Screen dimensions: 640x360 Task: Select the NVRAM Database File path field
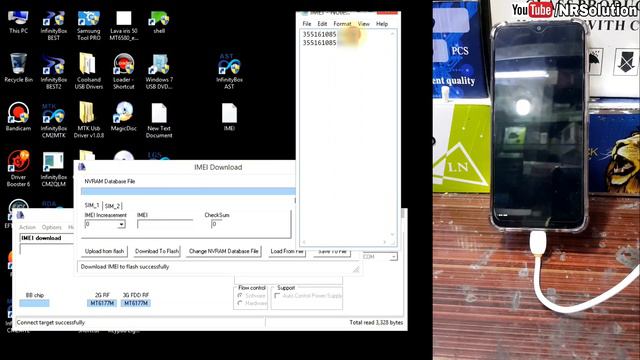pyautogui.click(x=188, y=191)
